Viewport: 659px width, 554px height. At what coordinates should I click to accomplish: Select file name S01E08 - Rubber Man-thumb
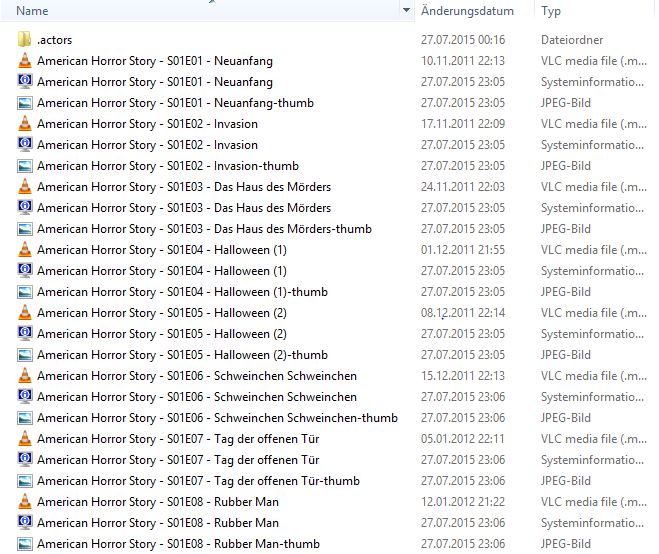coord(178,544)
